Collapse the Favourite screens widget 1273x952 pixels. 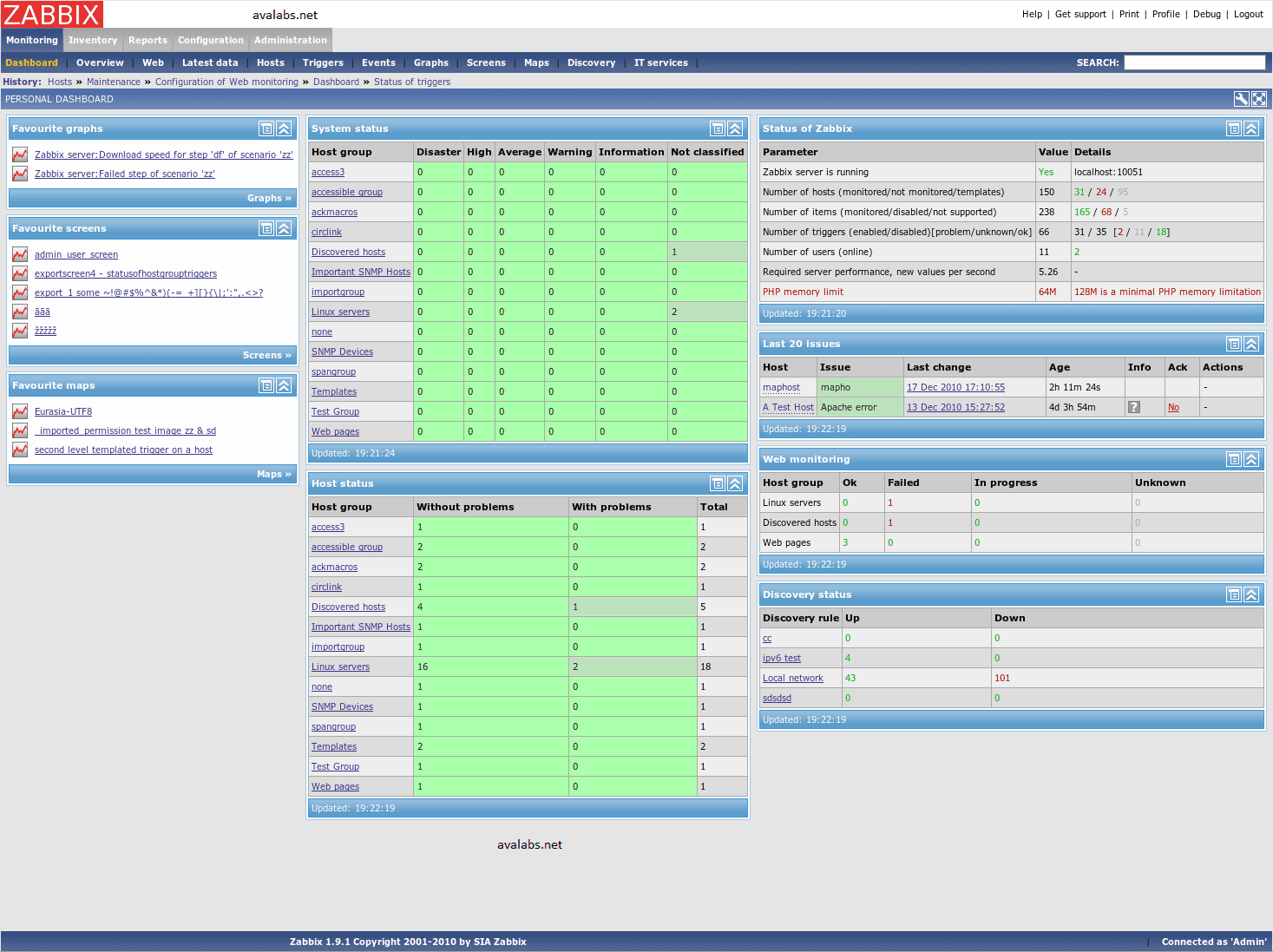coord(284,228)
